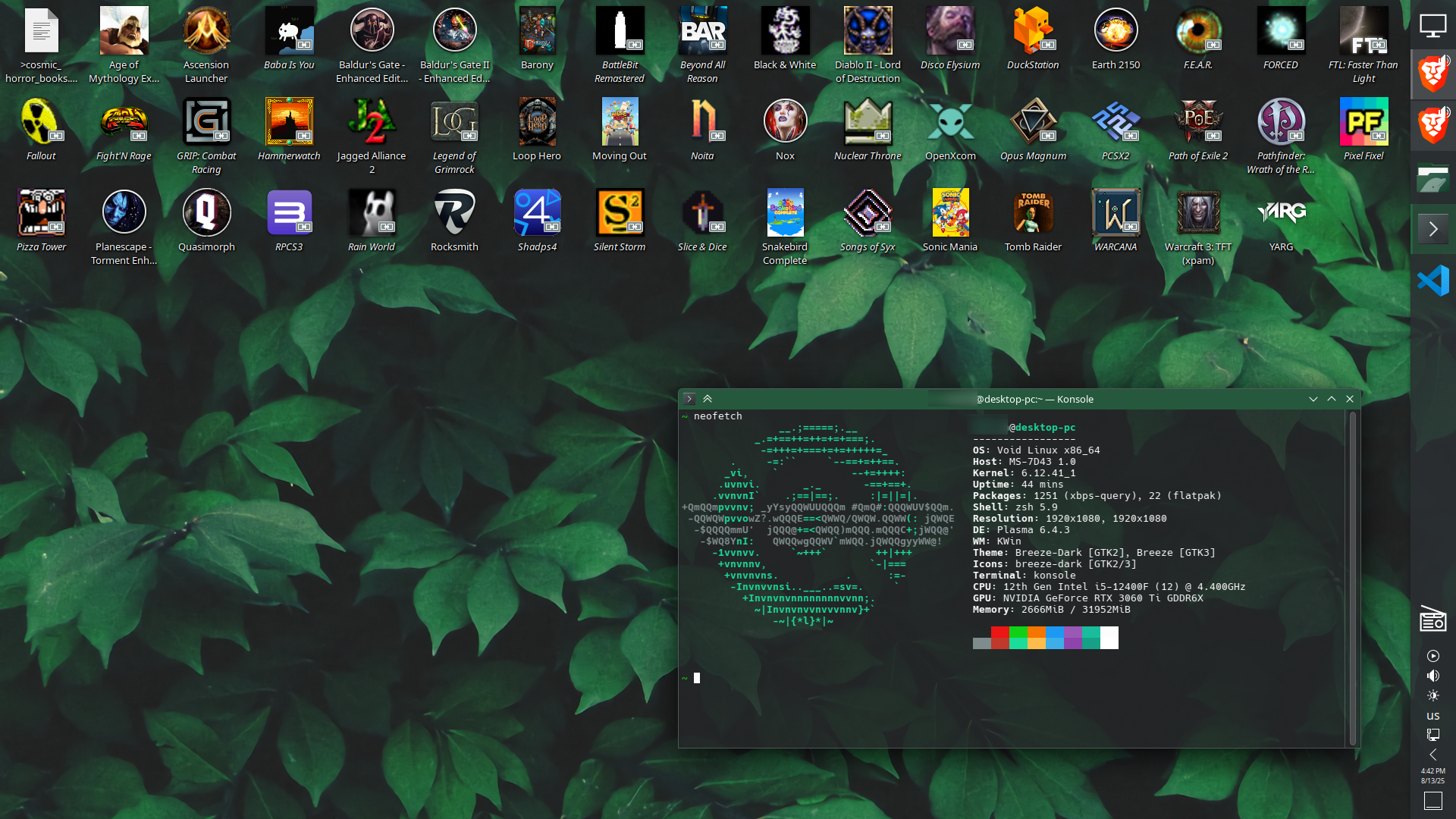This screenshot has width=1456, height=819.
Task: Open the media player tray icon
Action: point(1432,656)
